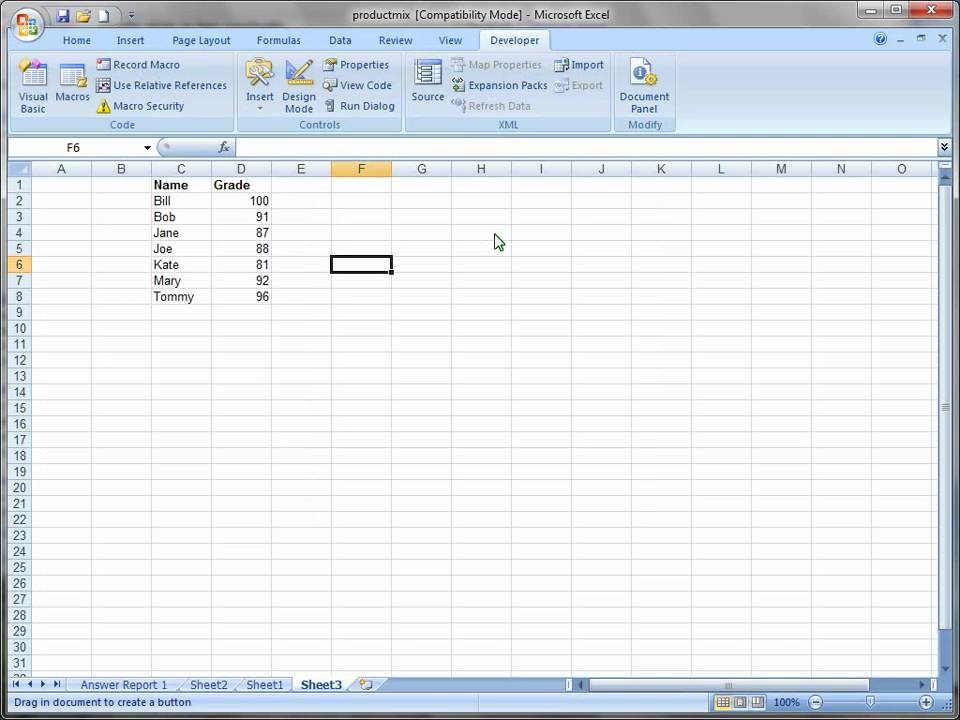Click the Zoom In plus button
This screenshot has height=720, width=960.
[926, 702]
